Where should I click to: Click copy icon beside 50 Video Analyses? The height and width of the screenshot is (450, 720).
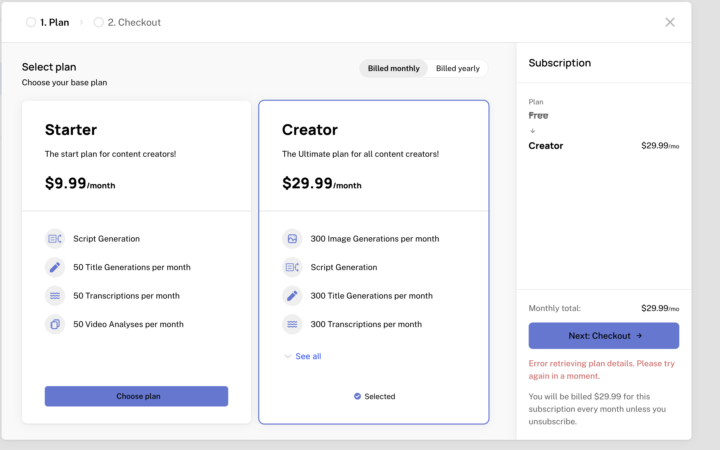[55, 324]
